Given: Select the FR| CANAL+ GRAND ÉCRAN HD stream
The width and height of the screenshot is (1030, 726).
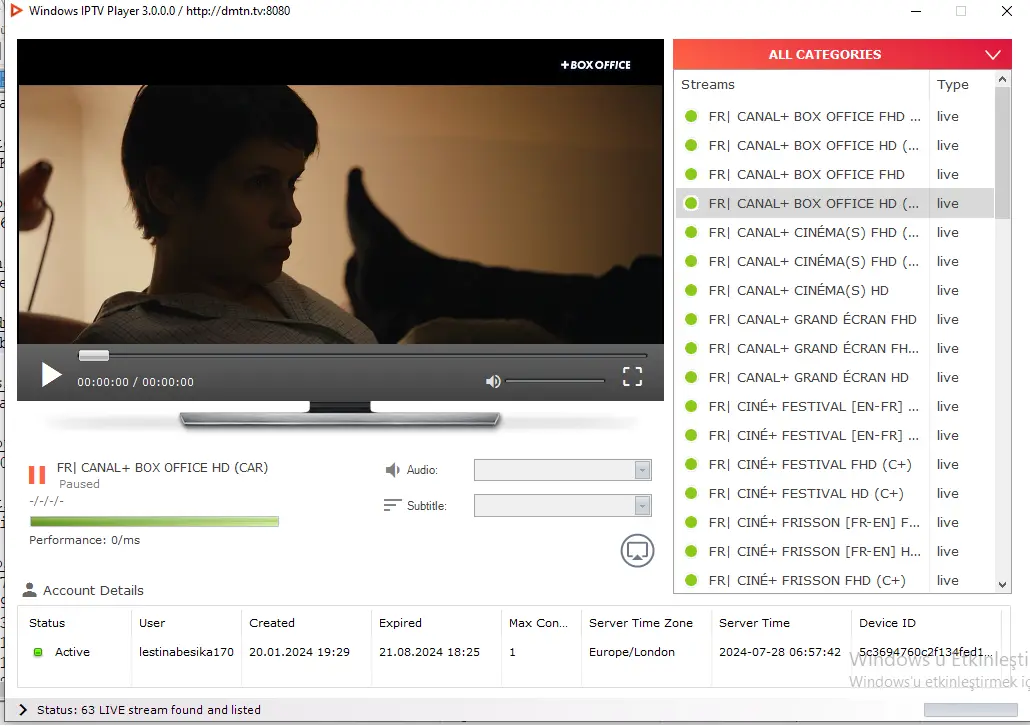Looking at the screenshot, I should click(x=808, y=377).
